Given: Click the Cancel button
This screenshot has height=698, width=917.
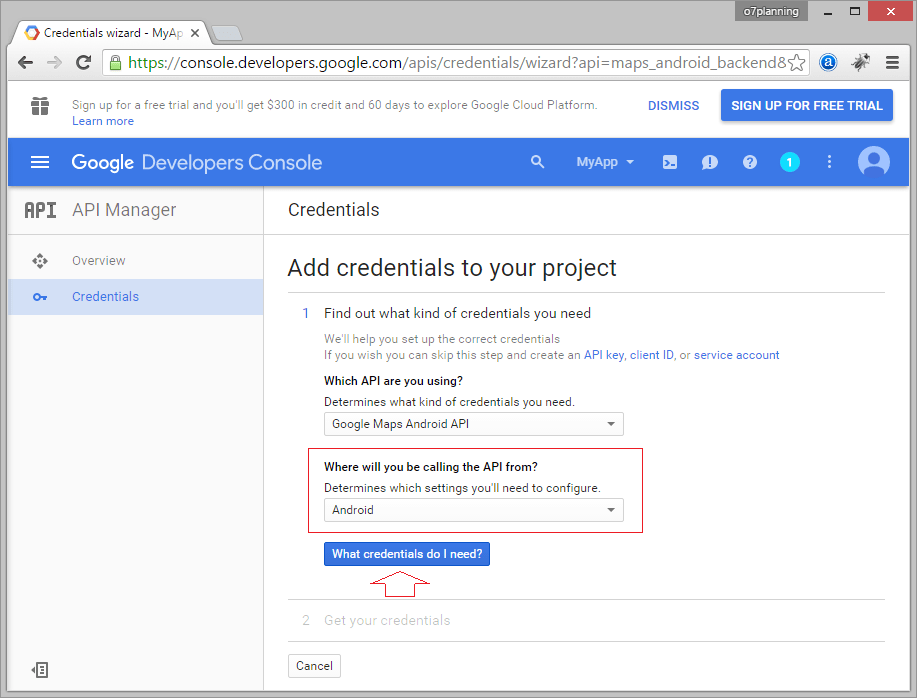Looking at the screenshot, I should pyautogui.click(x=314, y=666).
